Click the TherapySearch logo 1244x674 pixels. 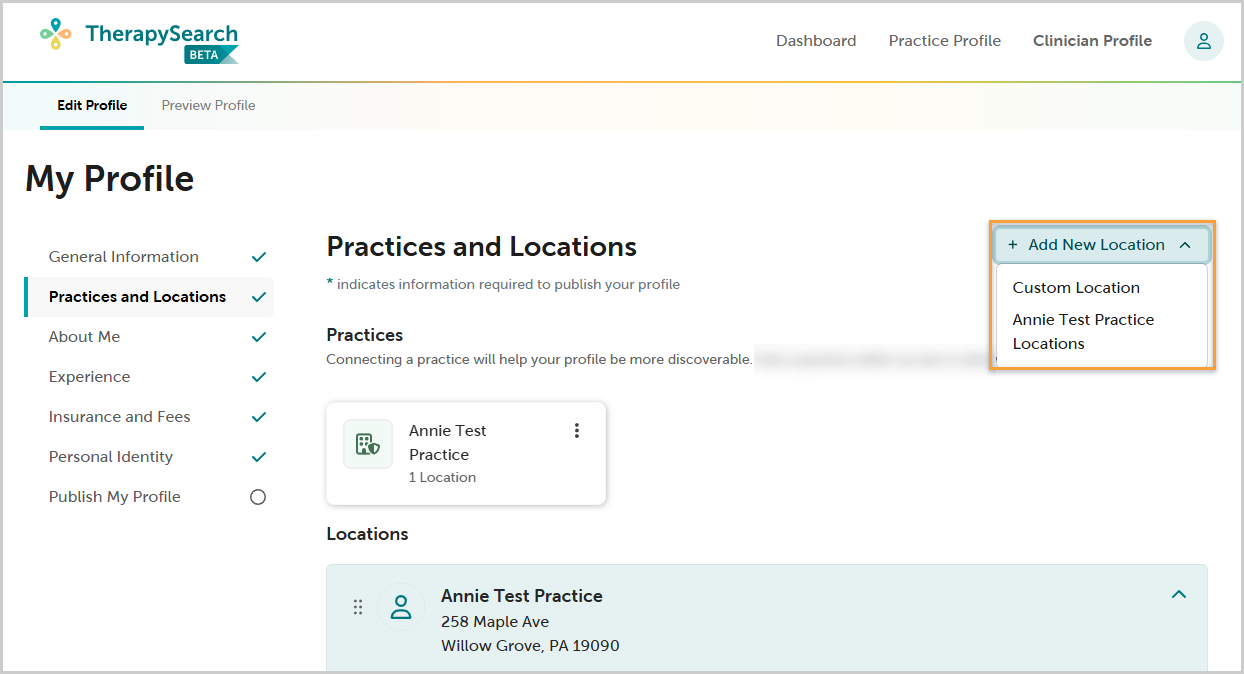(139, 40)
